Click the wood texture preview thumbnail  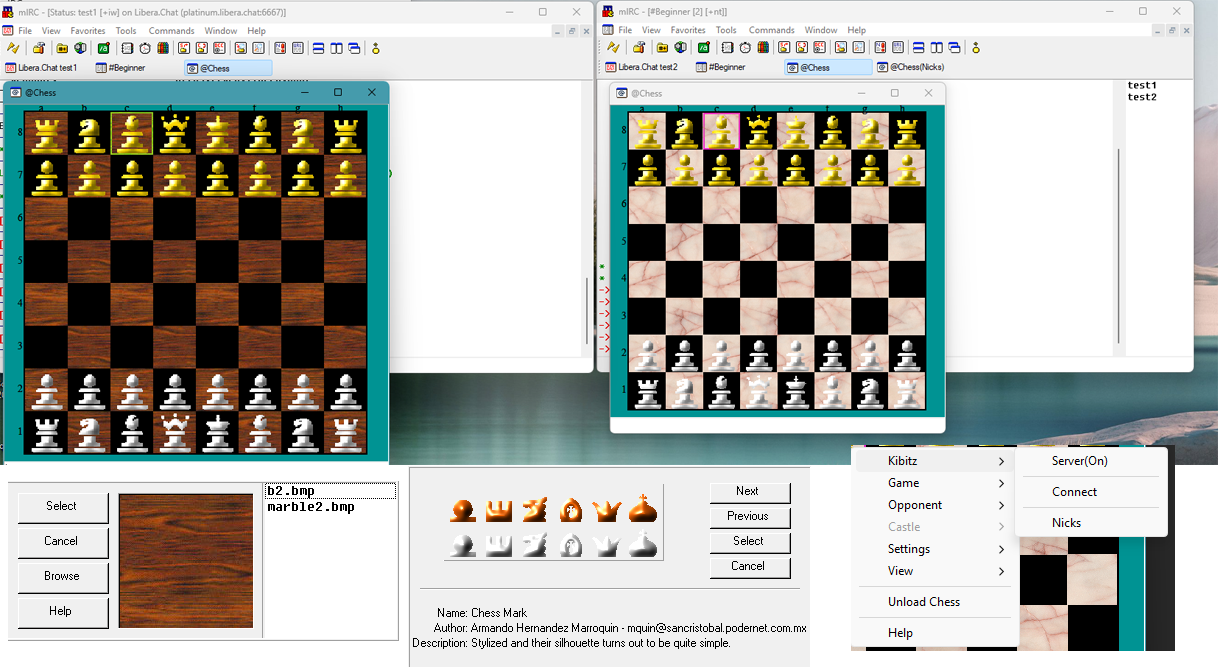click(x=186, y=561)
